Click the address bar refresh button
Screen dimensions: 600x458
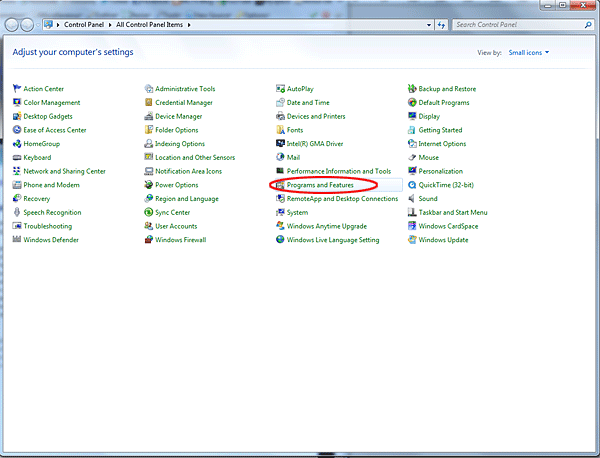click(441, 25)
